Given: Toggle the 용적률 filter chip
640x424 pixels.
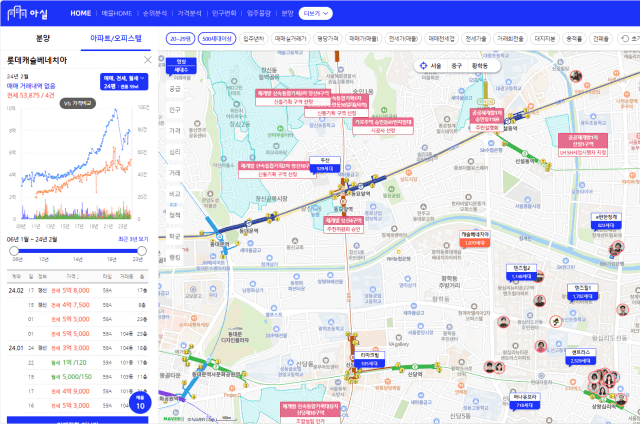Looking at the screenshot, I should coord(574,38).
